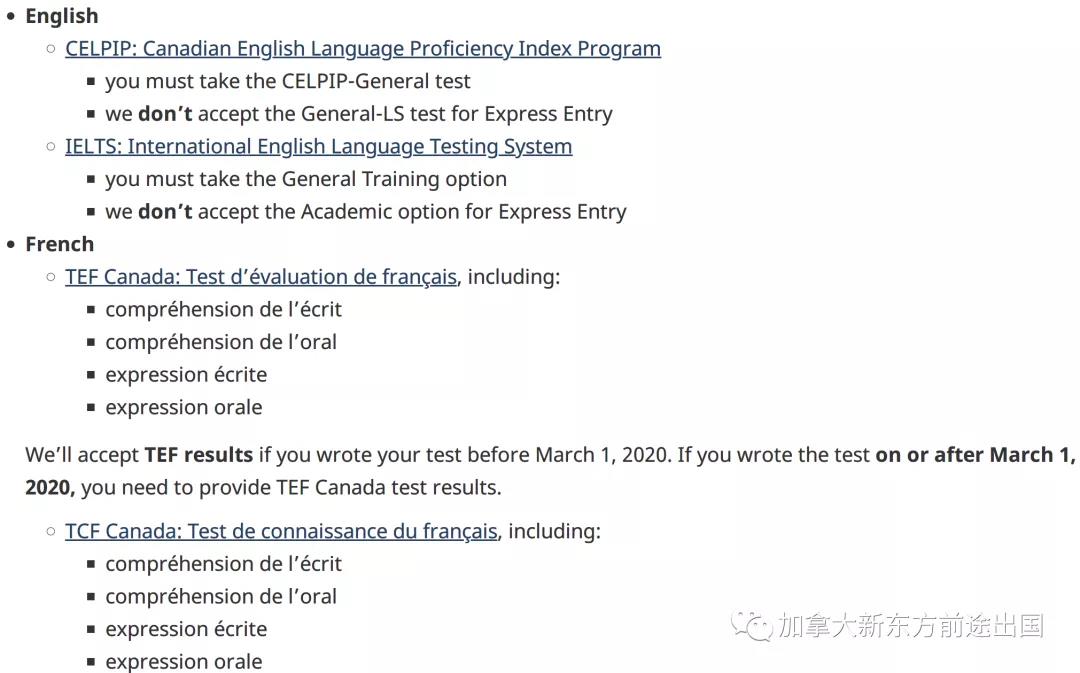Click 'expression écrite' under TEF Canada
Image resolution: width=1080 pixels, height=673 pixels.
click(x=186, y=375)
